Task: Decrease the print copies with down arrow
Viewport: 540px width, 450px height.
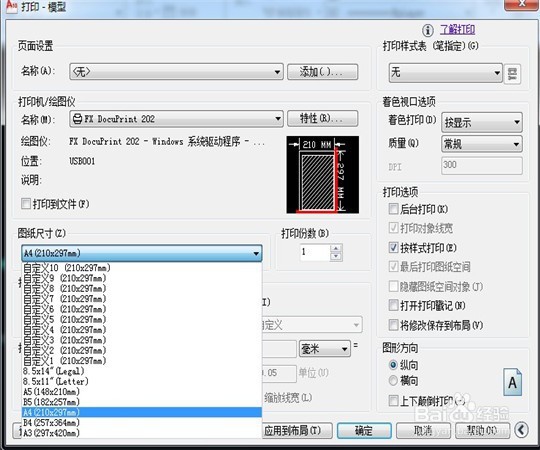Action: click(x=336, y=257)
